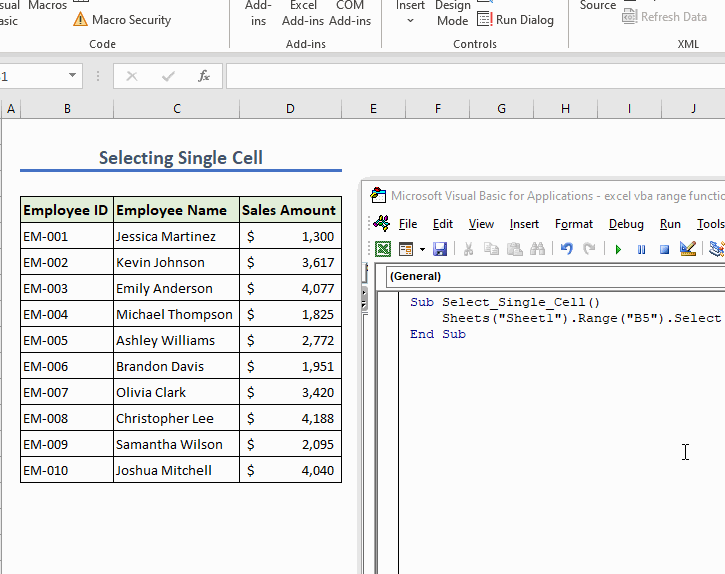Open the Format menu in VBA editor
Image resolution: width=725 pixels, height=574 pixels.
[x=573, y=224]
